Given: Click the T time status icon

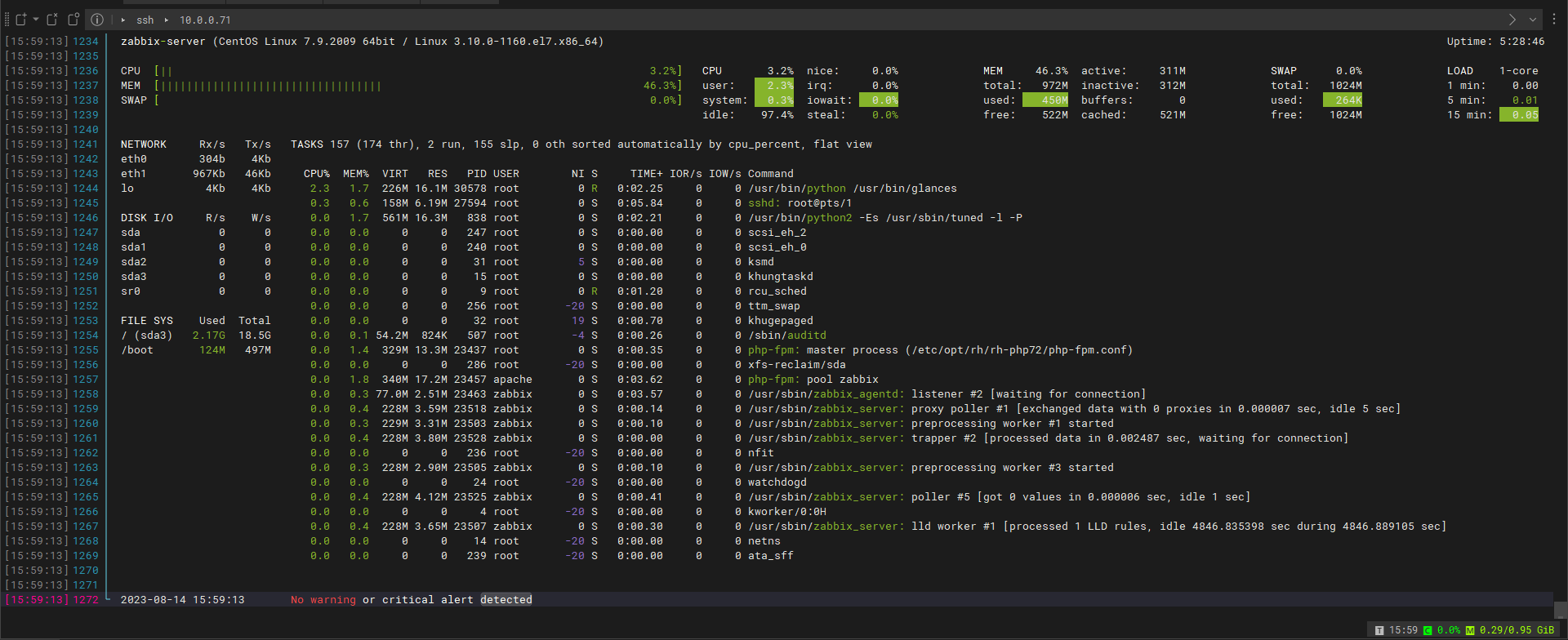Looking at the screenshot, I should pyautogui.click(x=1379, y=630).
